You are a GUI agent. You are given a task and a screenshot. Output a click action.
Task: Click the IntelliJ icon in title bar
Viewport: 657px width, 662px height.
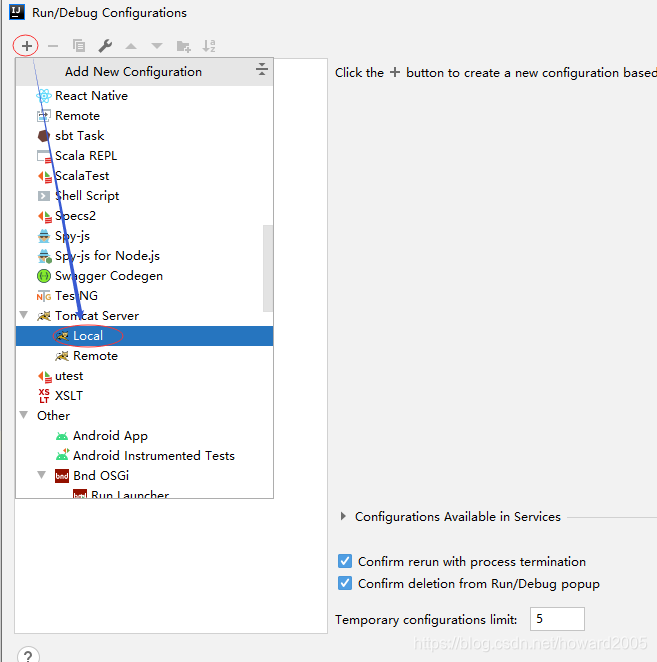click(x=17, y=12)
